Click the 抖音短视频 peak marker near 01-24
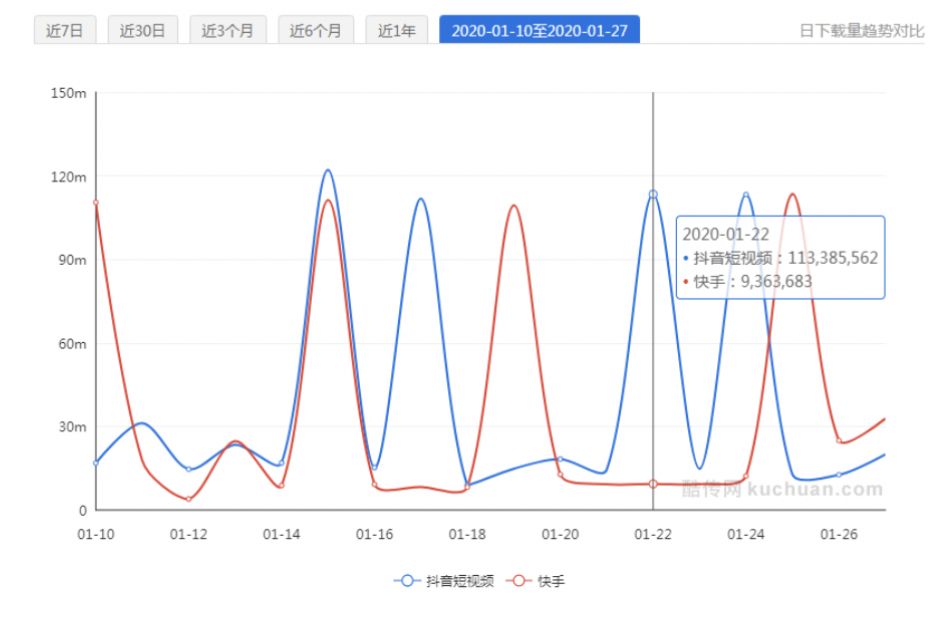Viewport: 942px width, 636px height. point(745,194)
